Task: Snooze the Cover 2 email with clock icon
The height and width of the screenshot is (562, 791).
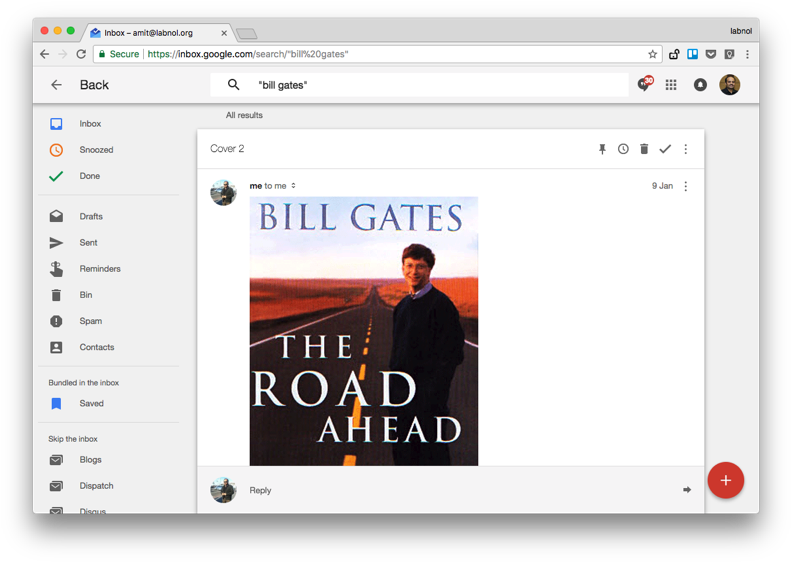Action: click(x=623, y=149)
